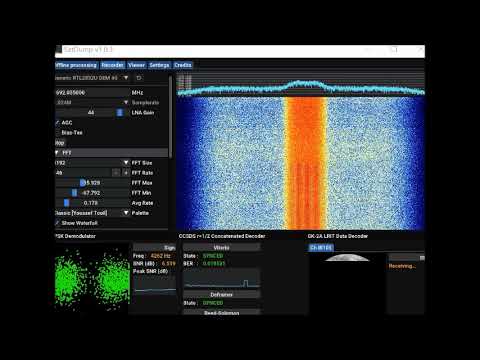Increase FFT Rate with plus button

click(x=126, y=173)
